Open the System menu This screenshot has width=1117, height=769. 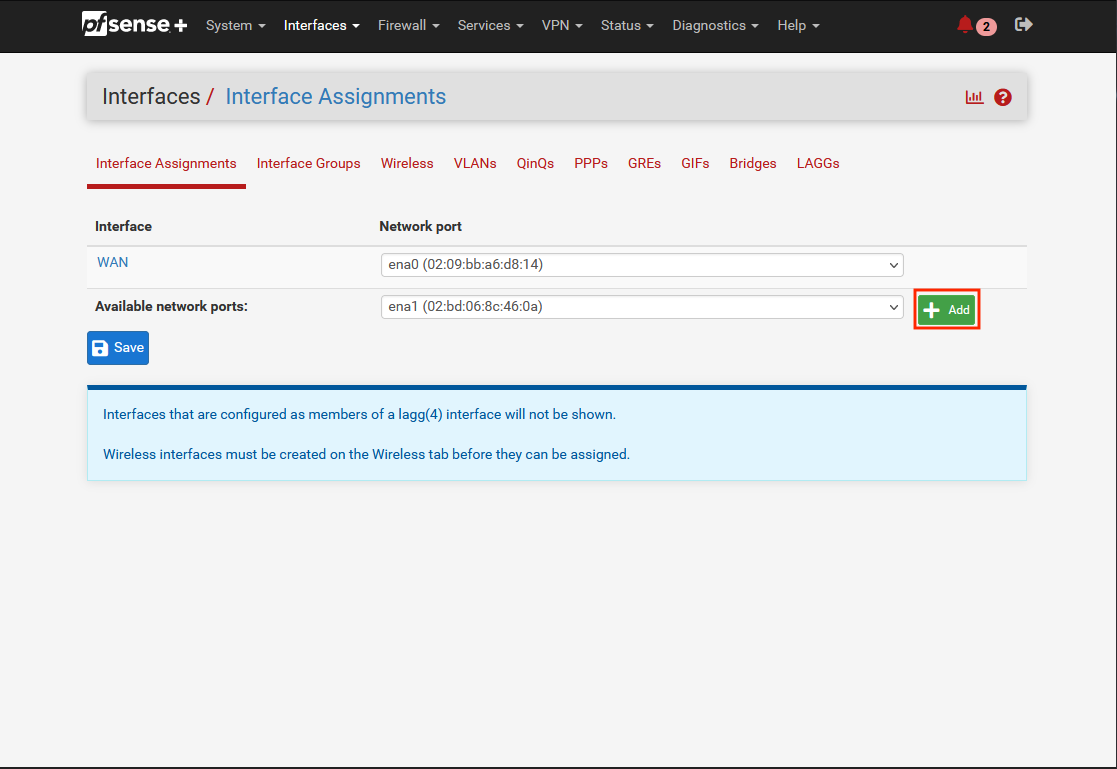[x=235, y=25]
